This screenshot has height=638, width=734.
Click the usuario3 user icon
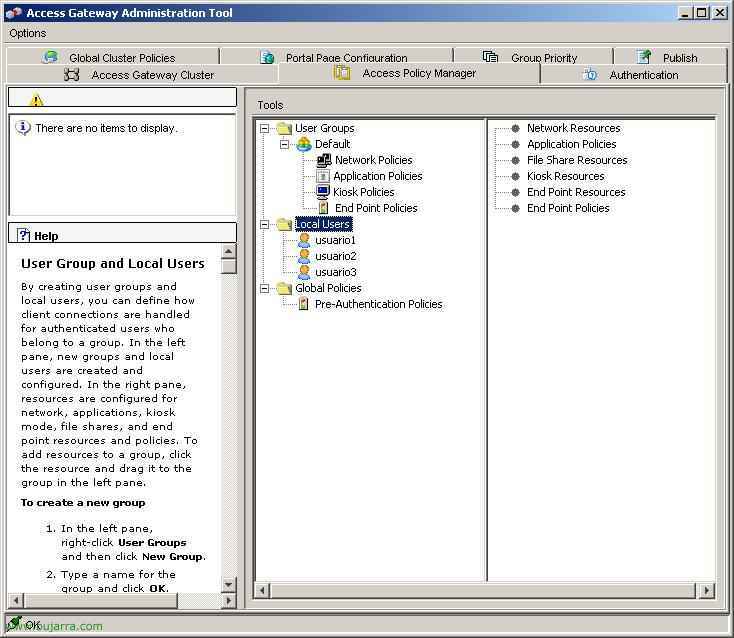tap(304, 272)
